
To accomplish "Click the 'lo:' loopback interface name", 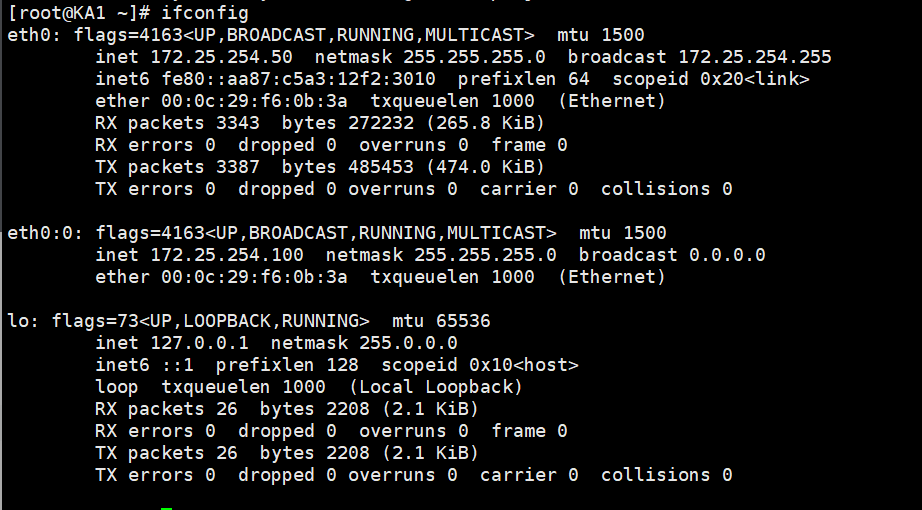I will [24, 321].
